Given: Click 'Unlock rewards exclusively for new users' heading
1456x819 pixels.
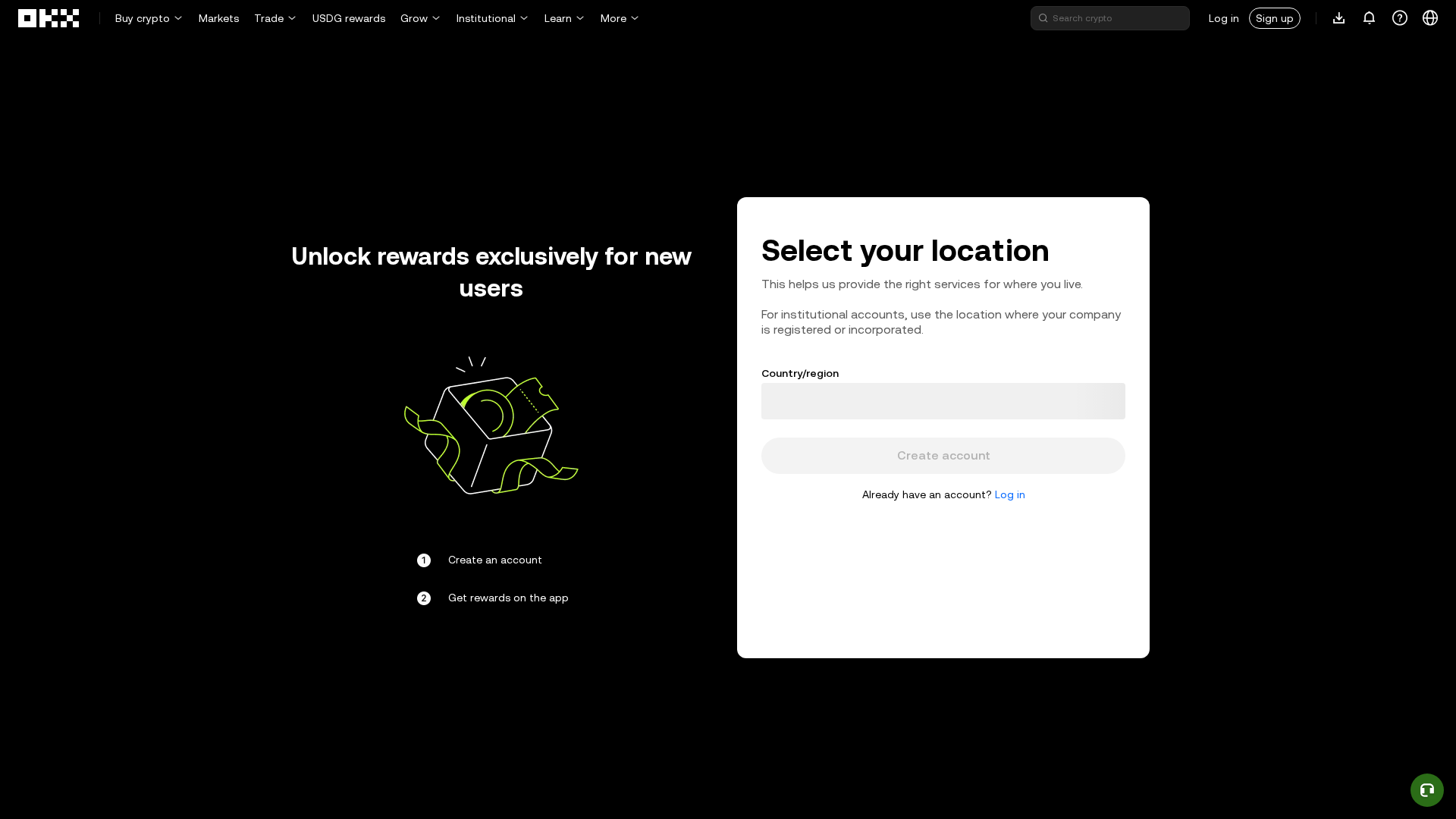Looking at the screenshot, I should tap(491, 272).
